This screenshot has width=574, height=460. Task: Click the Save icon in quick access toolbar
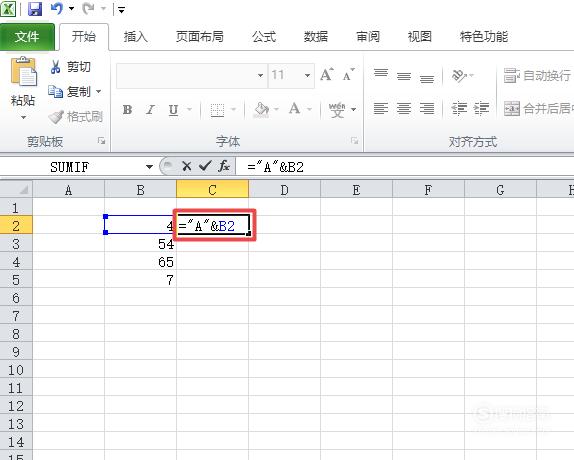pyautogui.click(x=35, y=9)
